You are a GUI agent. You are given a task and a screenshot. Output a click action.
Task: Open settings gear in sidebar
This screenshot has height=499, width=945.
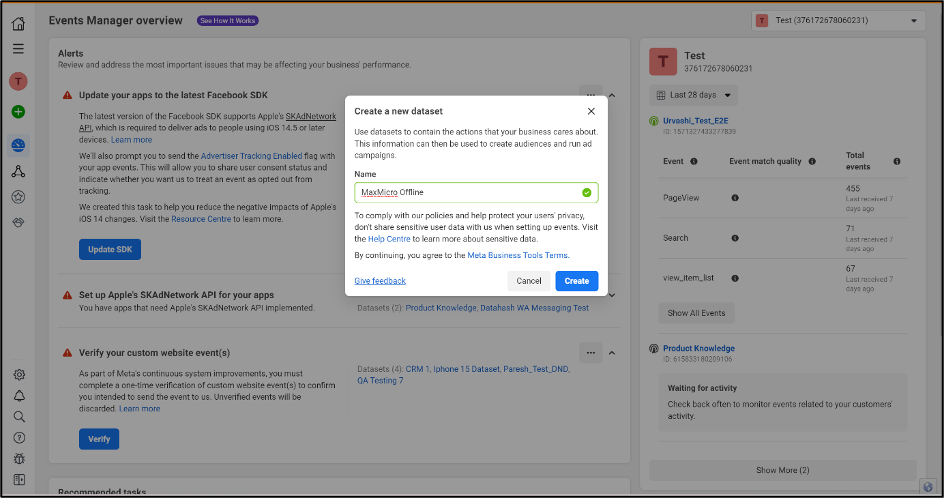pyautogui.click(x=19, y=375)
